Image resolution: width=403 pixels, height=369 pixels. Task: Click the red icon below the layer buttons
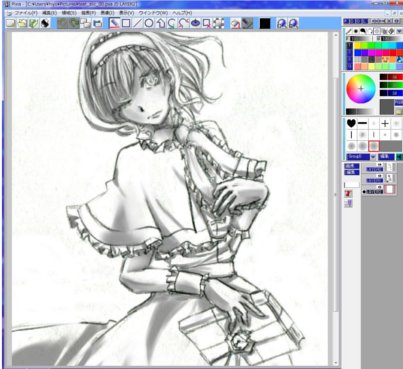coord(348,194)
